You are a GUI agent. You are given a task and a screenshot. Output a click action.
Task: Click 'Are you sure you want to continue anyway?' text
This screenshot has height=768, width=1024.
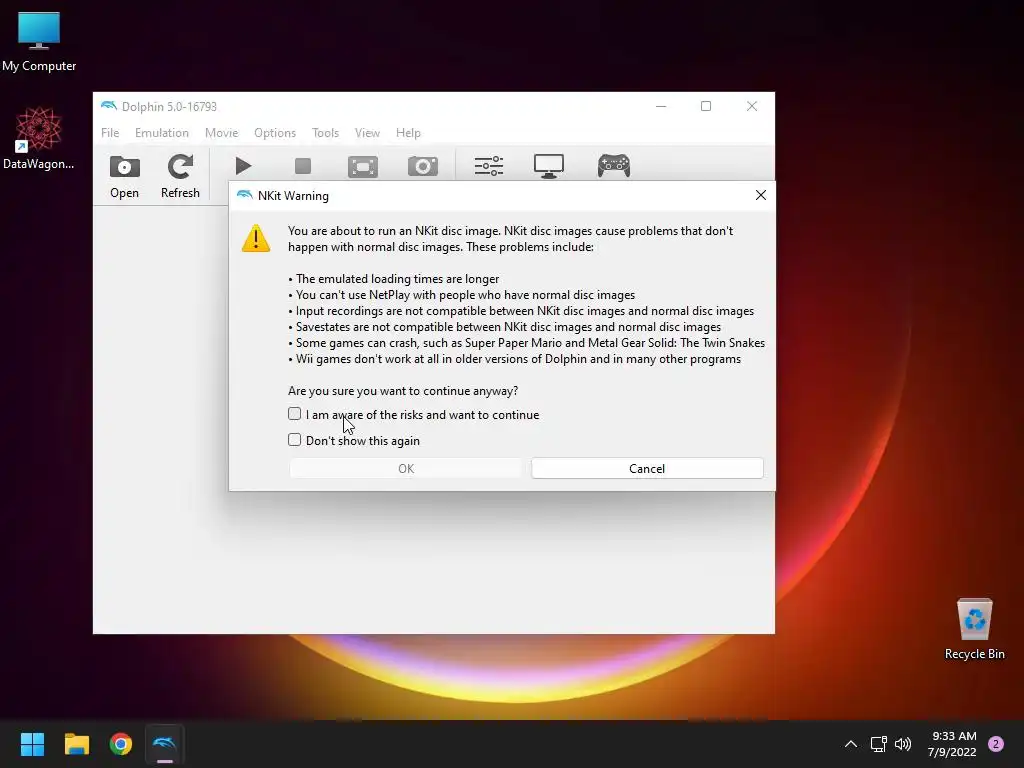(403, 391)
